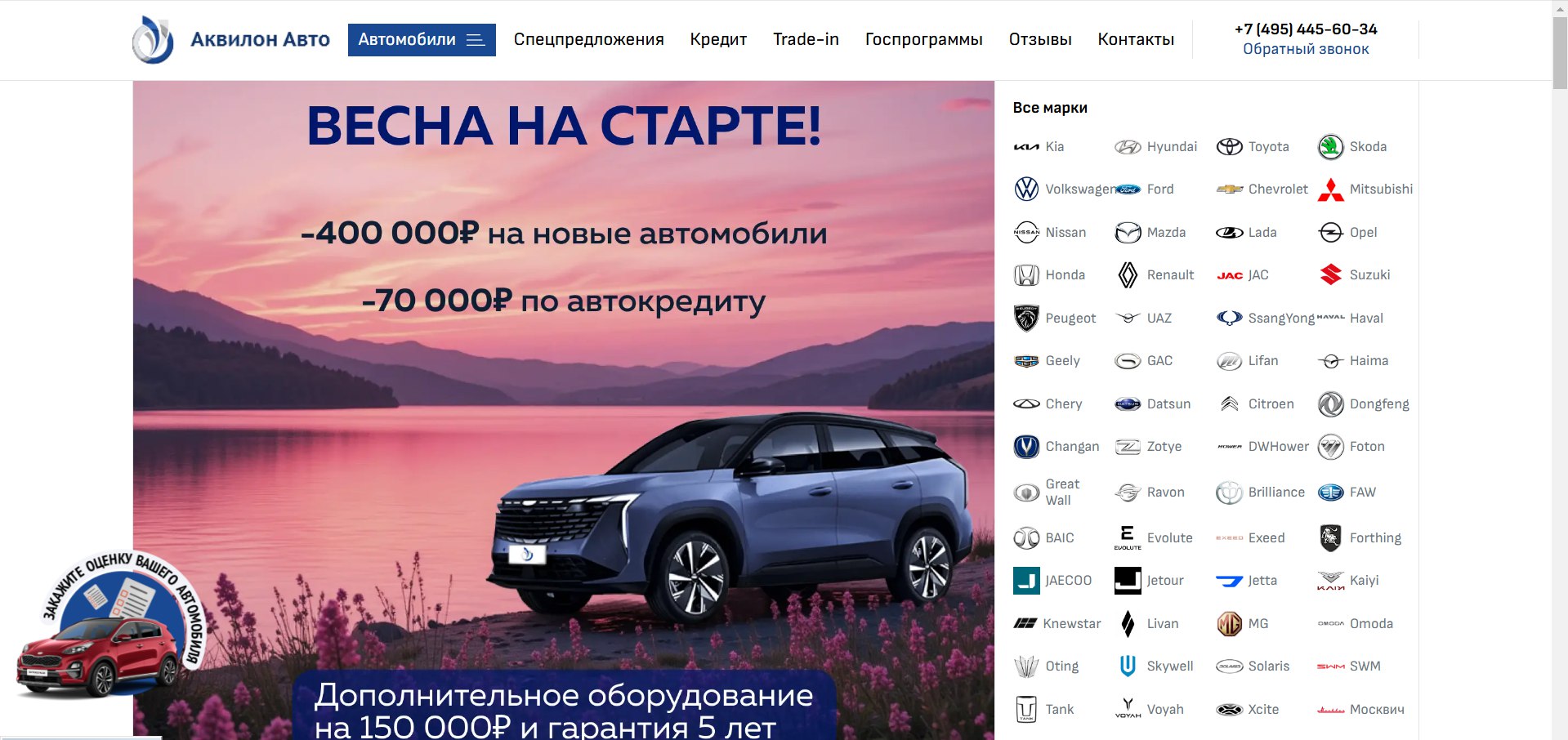Open the Госпрограммы section
The width and height of the screenshot is (1568, 740).
pyautogui.click(x=923, y=39)
